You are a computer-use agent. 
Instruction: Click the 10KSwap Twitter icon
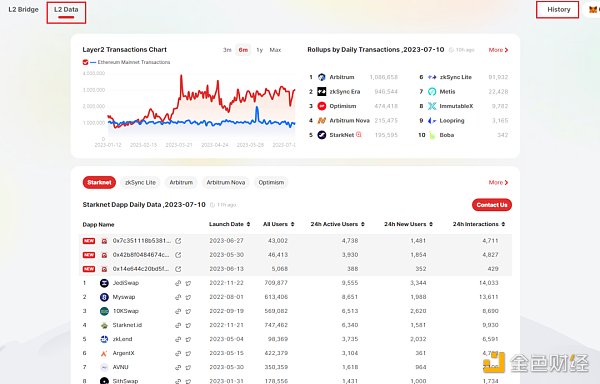point(188,311)
